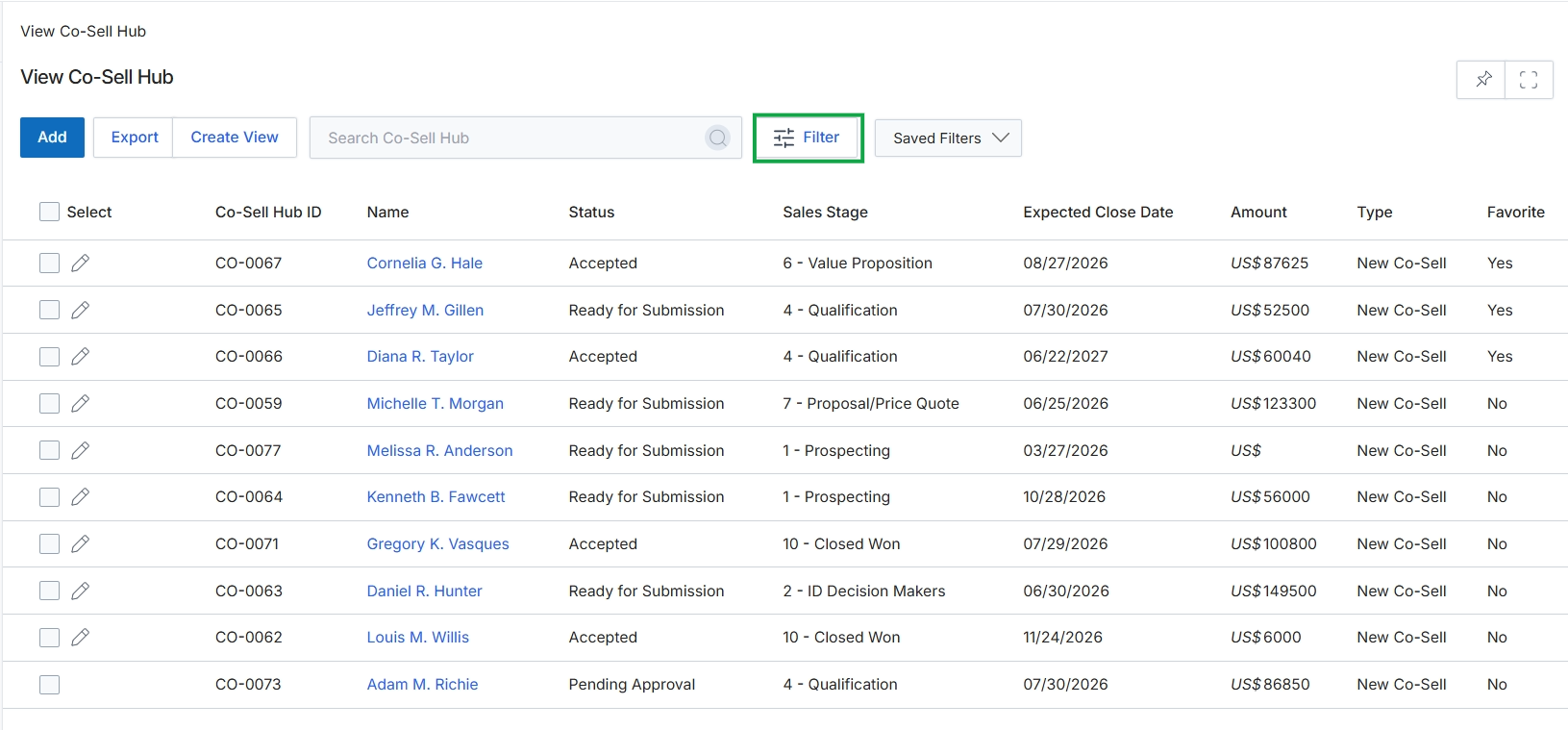The image size is (1568, 730).
Task: Click the amount US$123300
Action: pyautogui.click(x=1274, y=403)
